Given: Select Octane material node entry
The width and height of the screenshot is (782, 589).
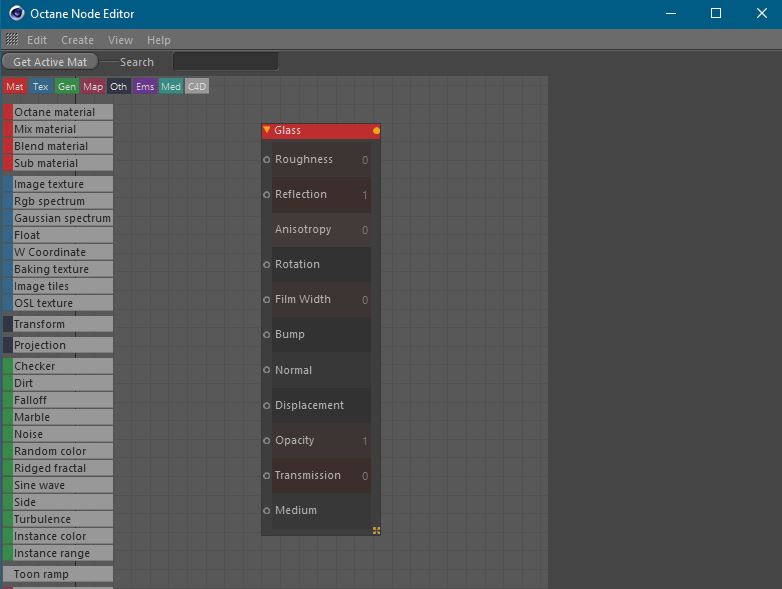Looking at the screenshot, I should tap(58, 112).
